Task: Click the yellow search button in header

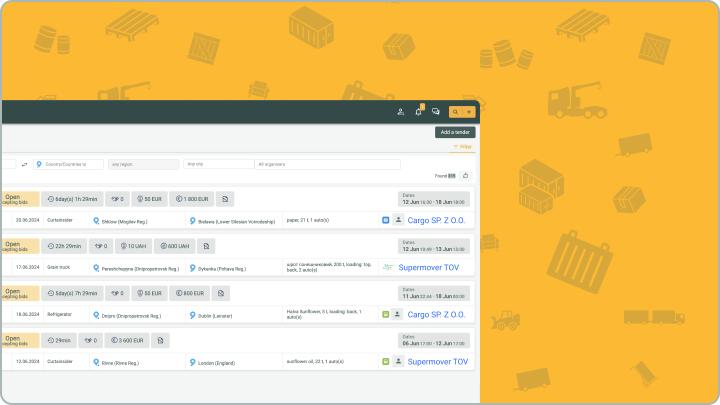Action: [456, 112]
